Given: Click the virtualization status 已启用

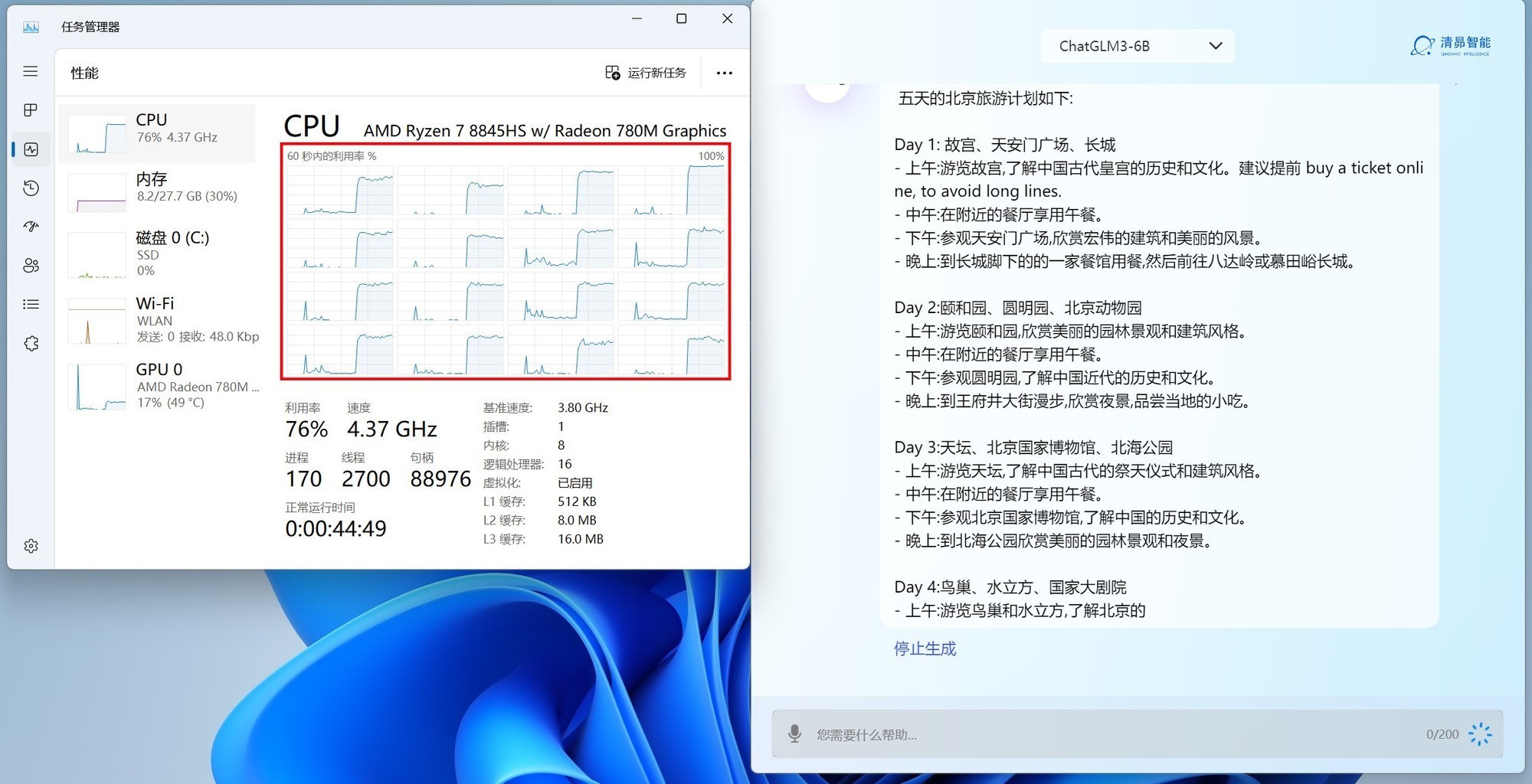Looking at the screenshot, I should coord(574,482).
